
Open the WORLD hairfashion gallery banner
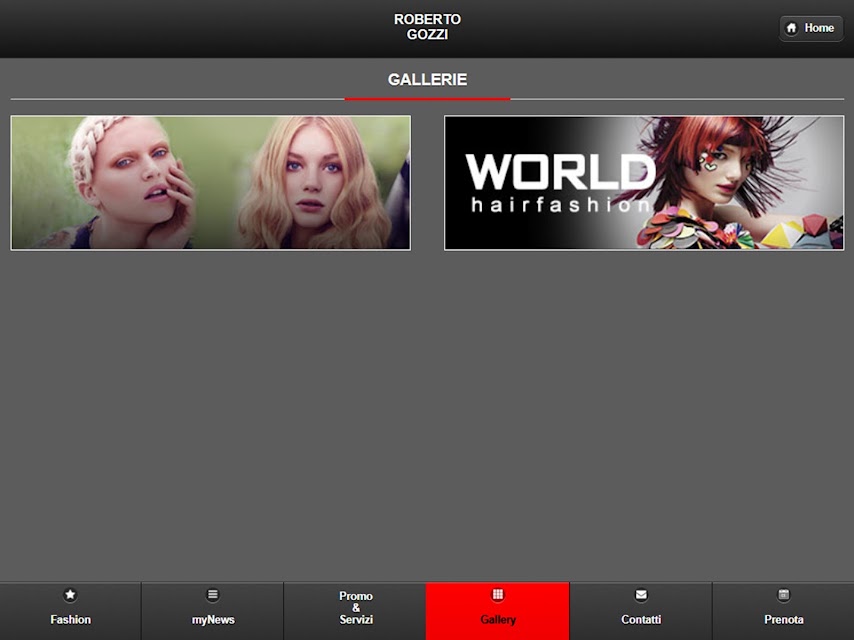click(x=644, y=183)
